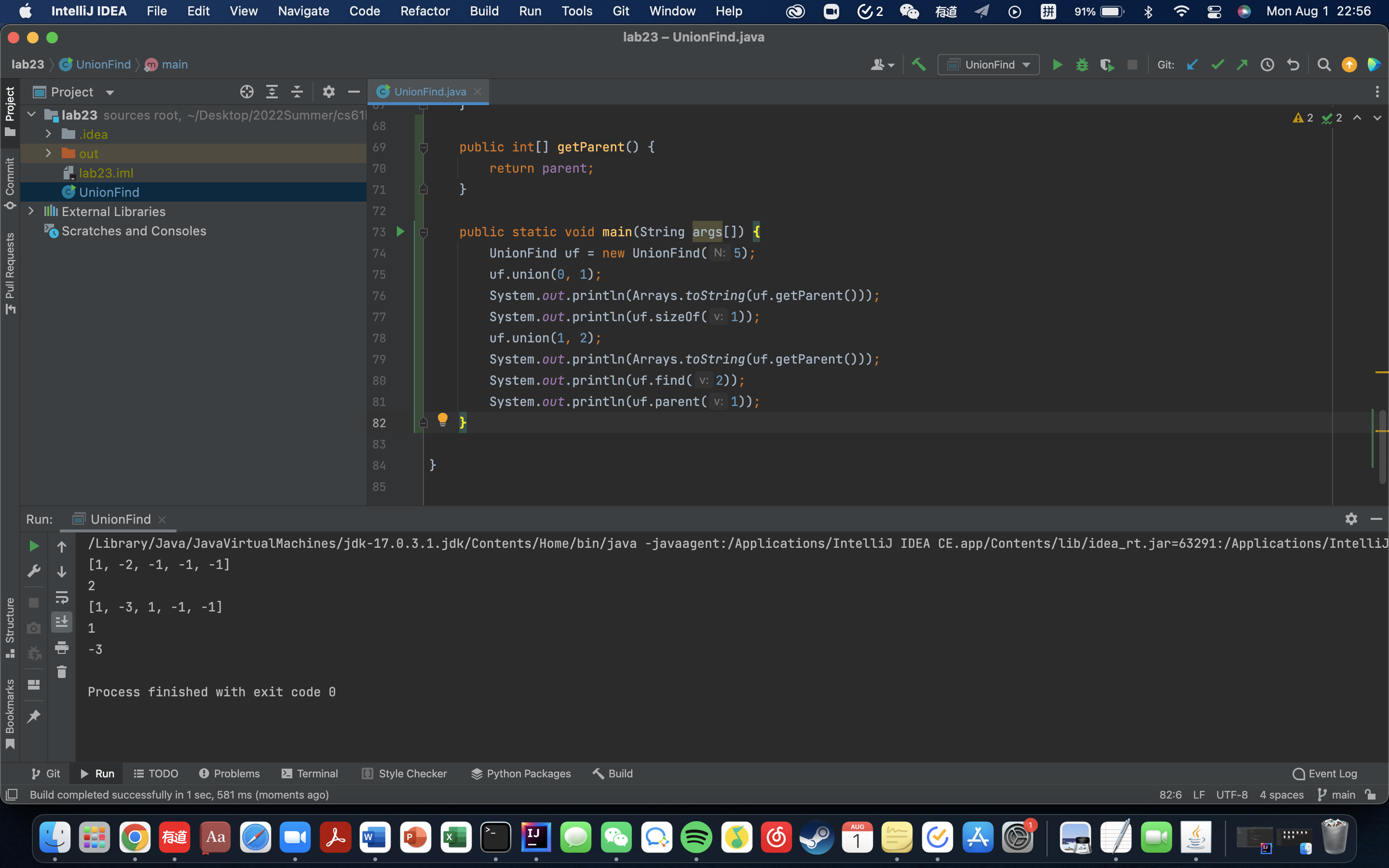Open the Event Log

[1325, 773]
